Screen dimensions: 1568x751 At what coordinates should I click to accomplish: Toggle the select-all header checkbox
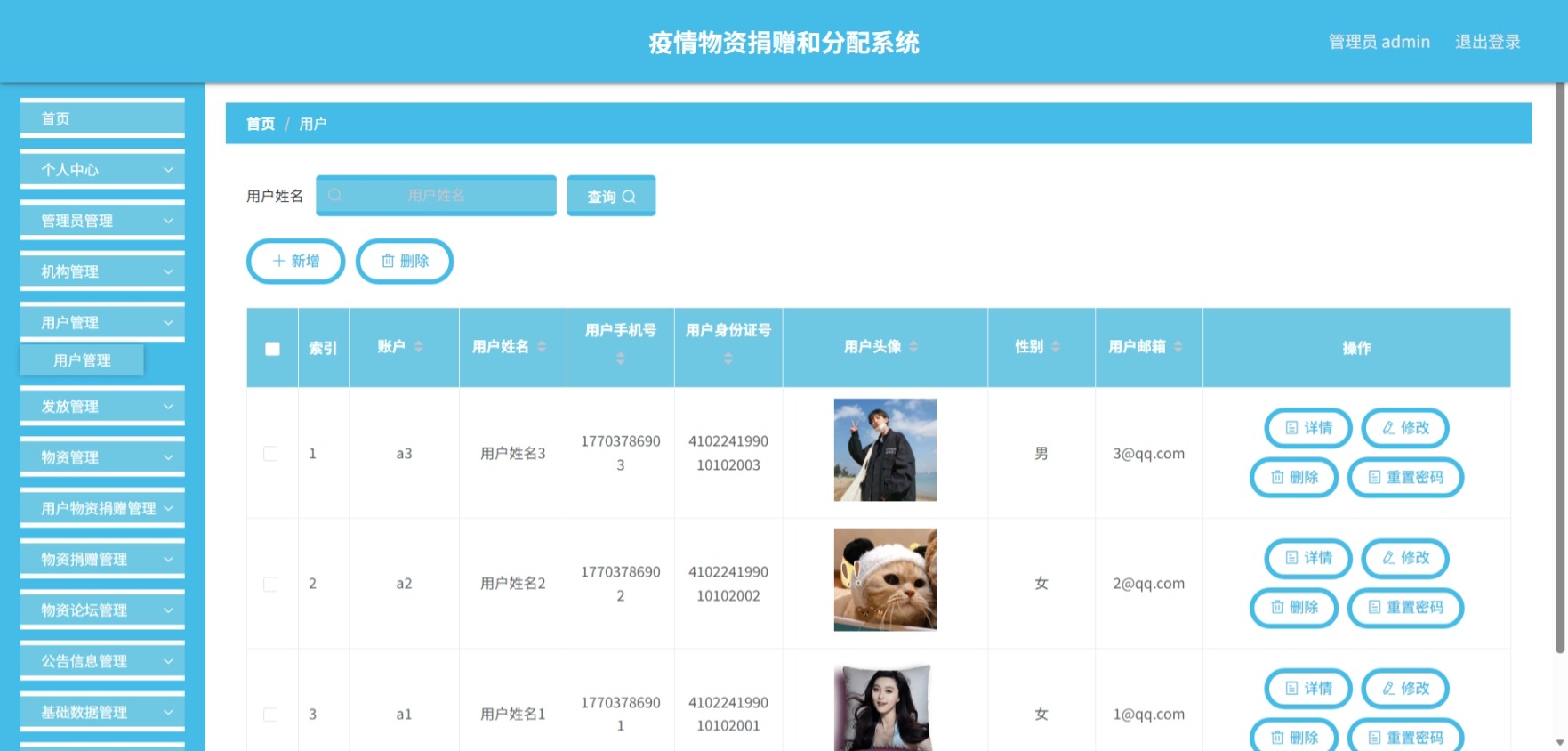point(272,349)
